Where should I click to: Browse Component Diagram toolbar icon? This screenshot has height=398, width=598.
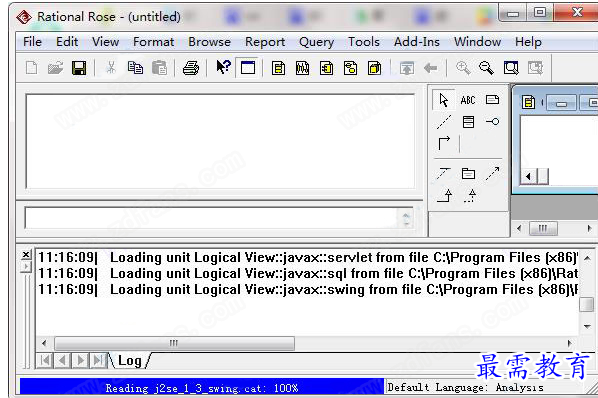coord(326,68)
